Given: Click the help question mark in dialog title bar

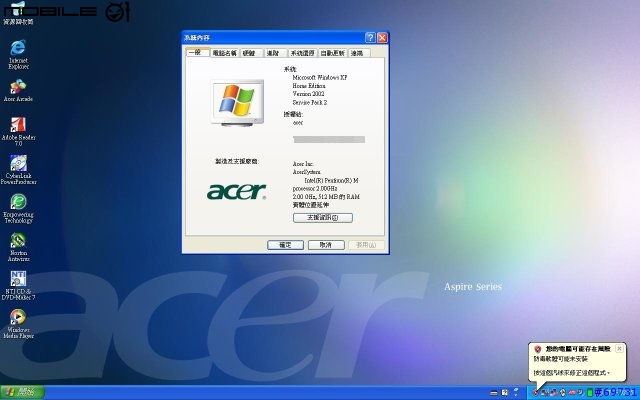Looking at the screenshot, I should click(x=370, y=38).
